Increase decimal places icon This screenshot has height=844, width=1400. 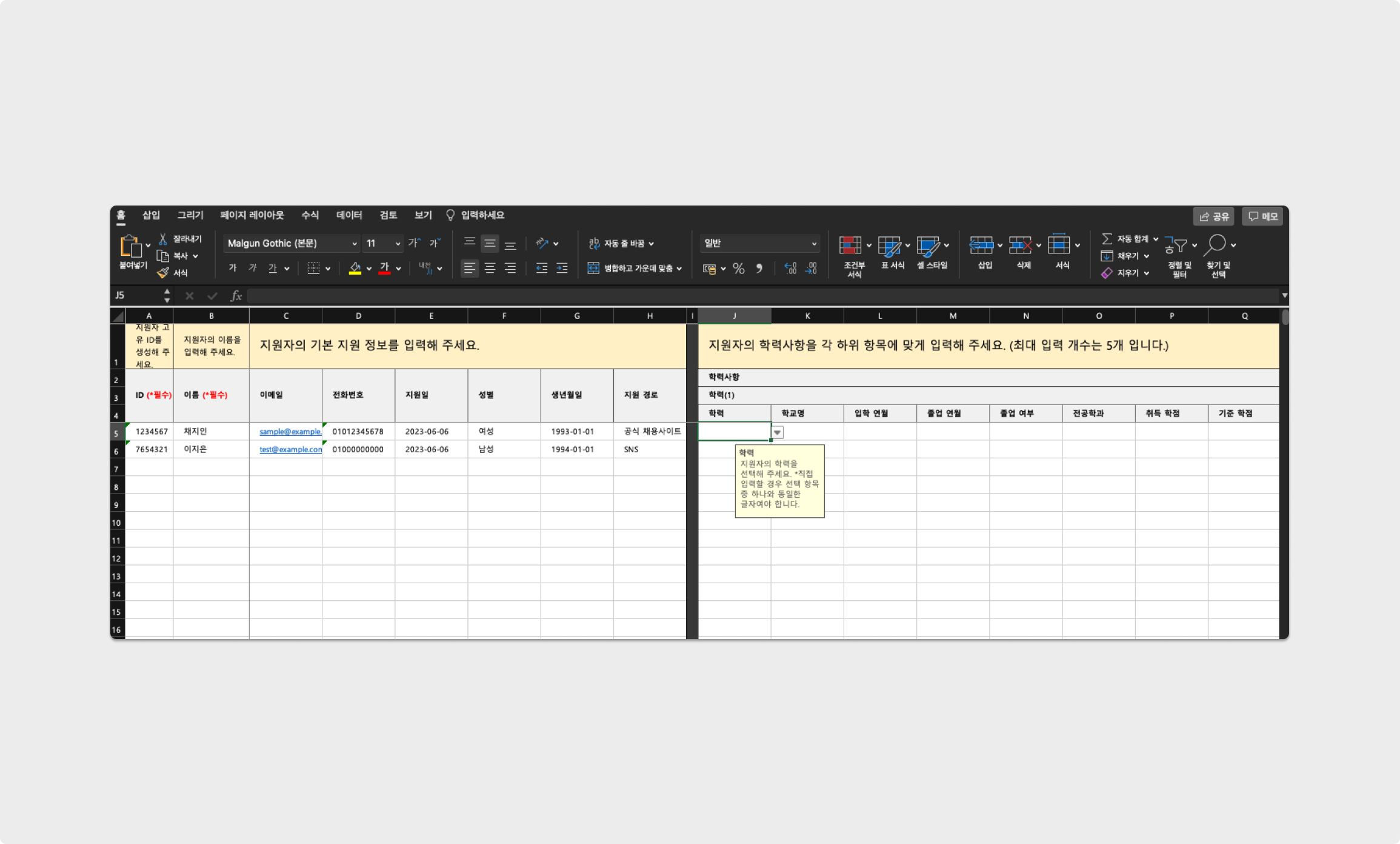point(790,269)
